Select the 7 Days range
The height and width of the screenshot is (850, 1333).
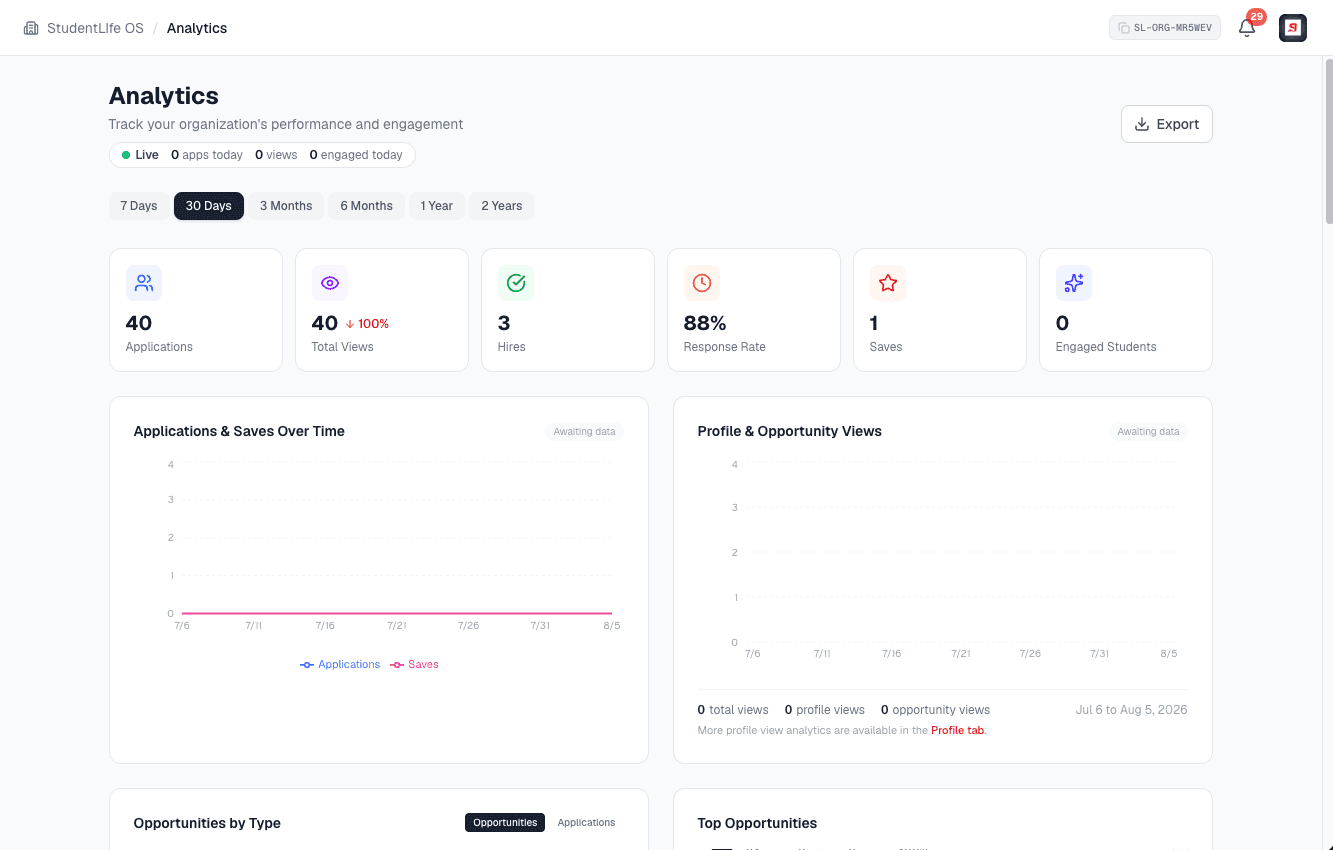139,206
